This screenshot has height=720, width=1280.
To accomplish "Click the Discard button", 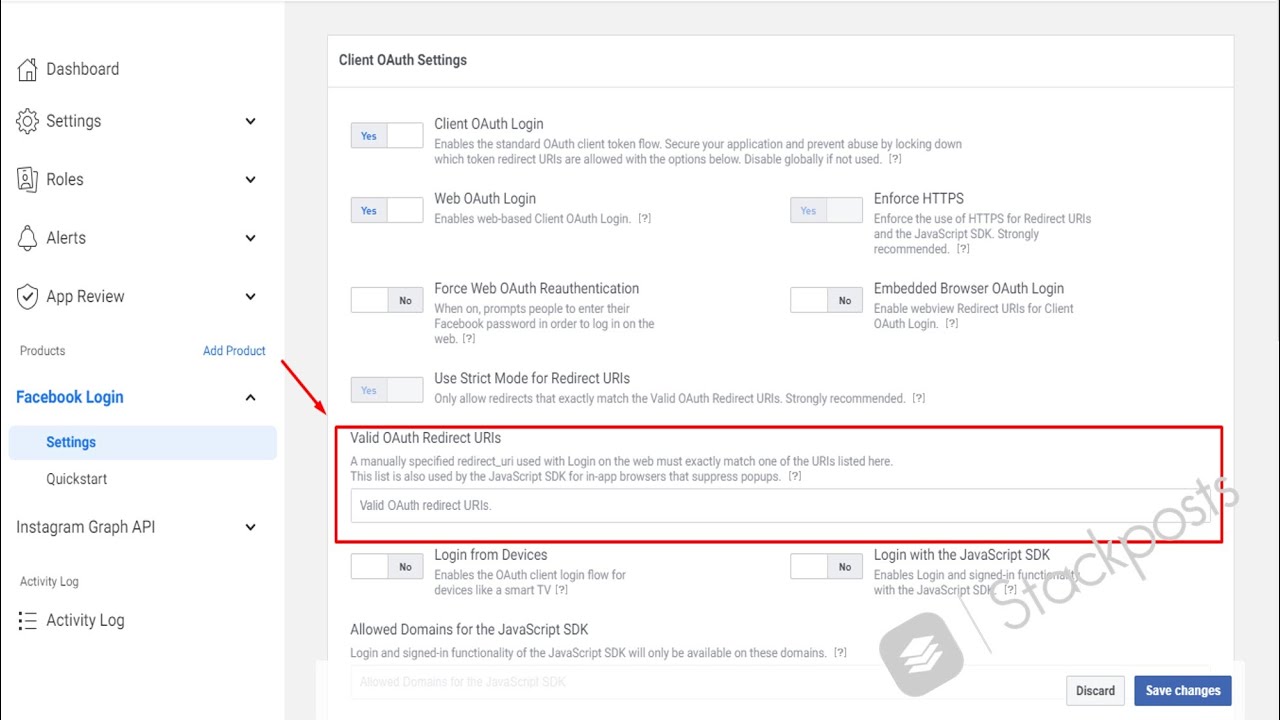I will (1095, 691).
